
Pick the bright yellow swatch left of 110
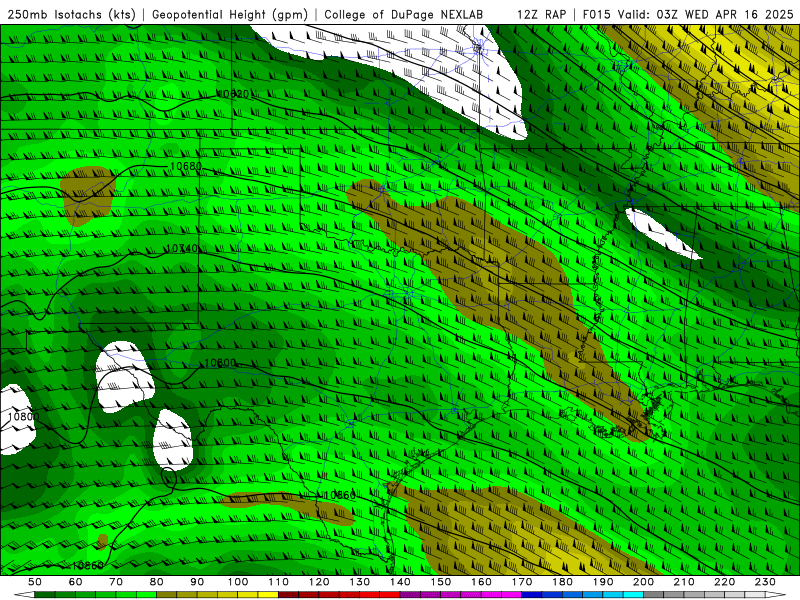[268, 595]
